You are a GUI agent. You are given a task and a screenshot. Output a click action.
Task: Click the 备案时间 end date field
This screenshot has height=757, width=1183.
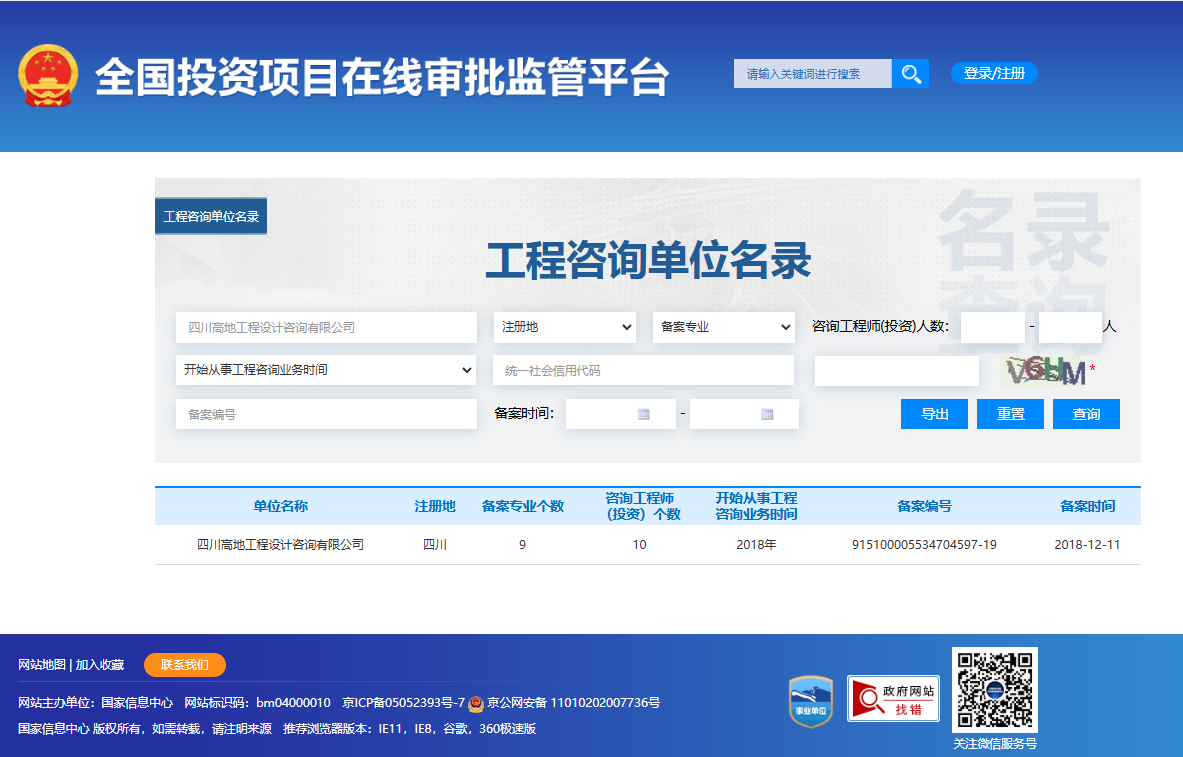point(744,414)
